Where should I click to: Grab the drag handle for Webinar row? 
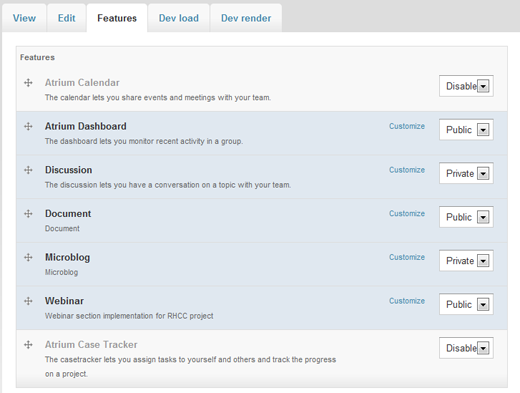[28, 301]
